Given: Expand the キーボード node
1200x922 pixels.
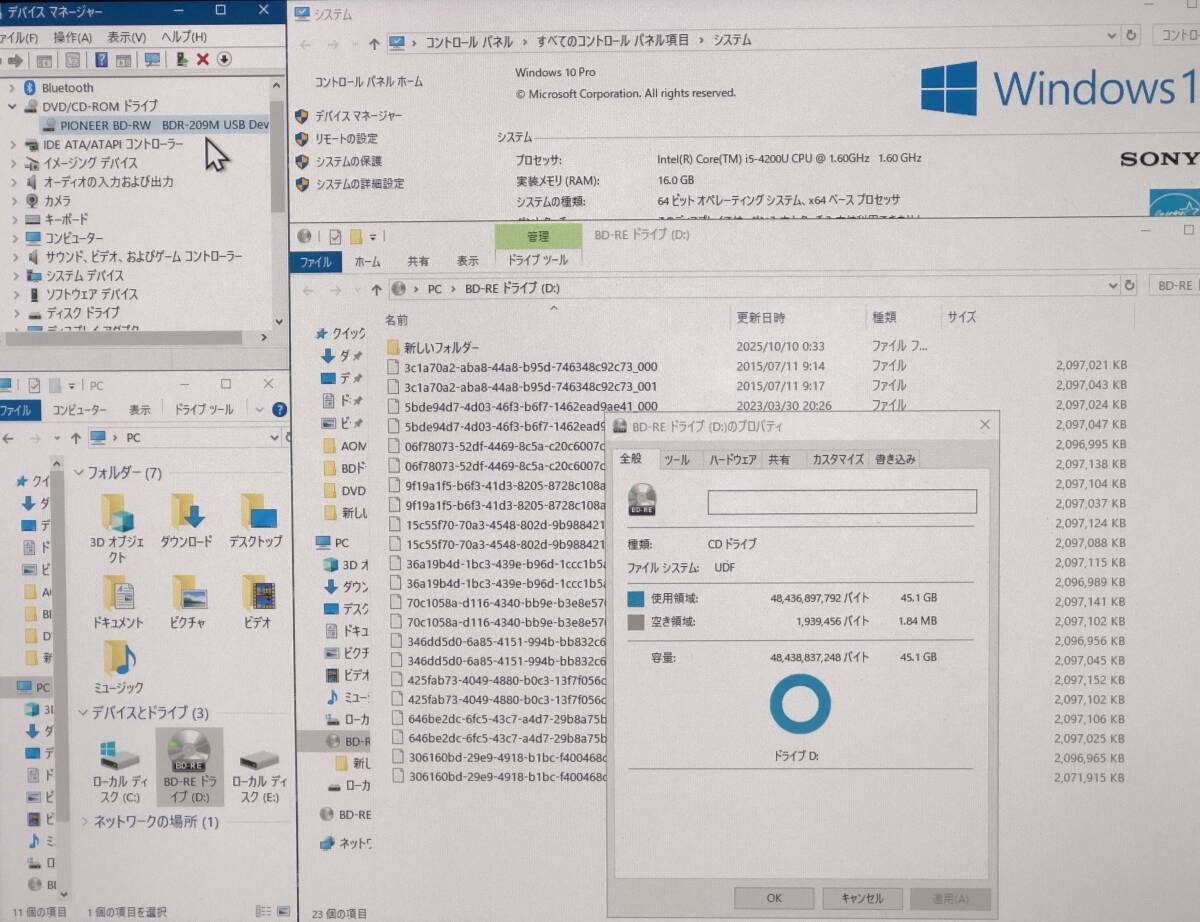Looking at the screenshot, I should [13, 219].
